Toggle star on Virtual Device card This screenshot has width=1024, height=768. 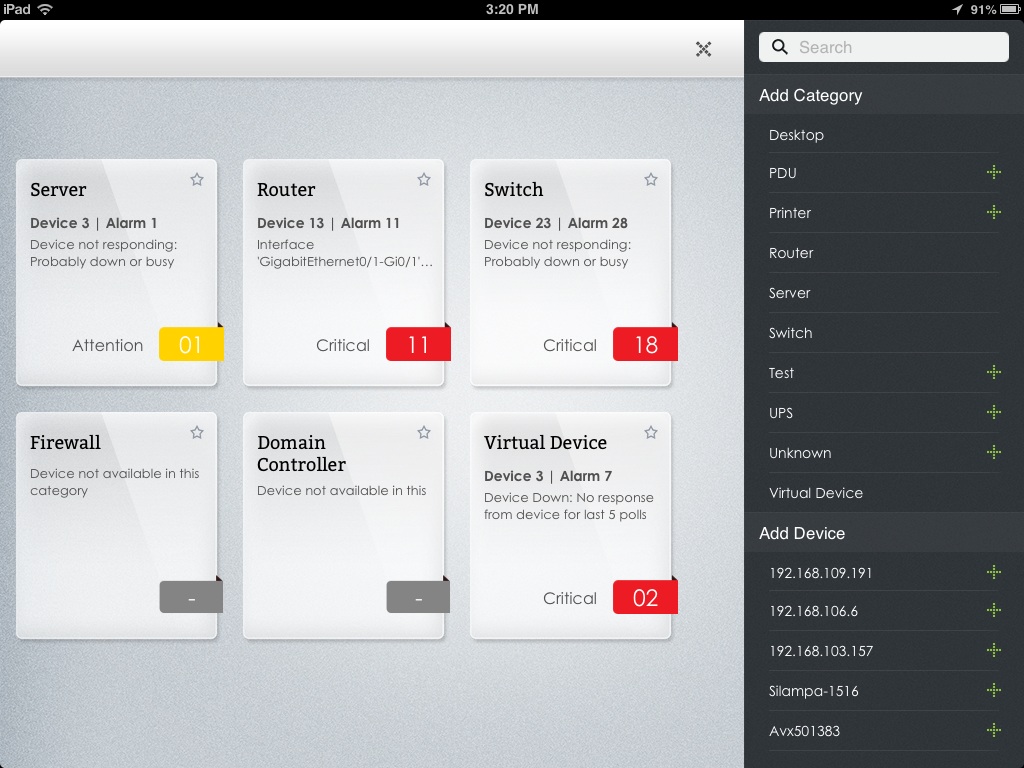[x=650, y=432]
